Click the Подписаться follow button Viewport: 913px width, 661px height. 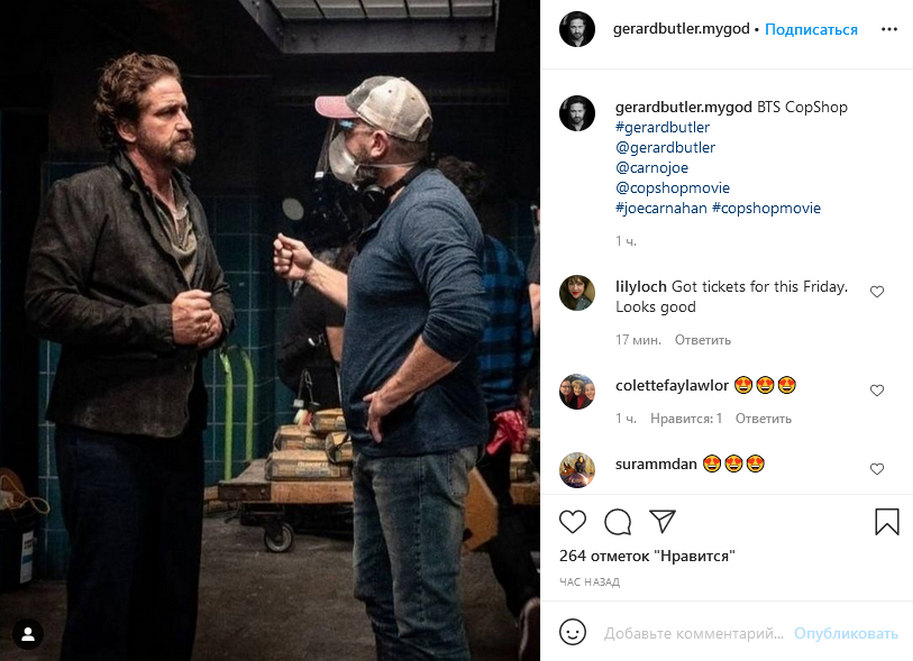coord(811,29)
